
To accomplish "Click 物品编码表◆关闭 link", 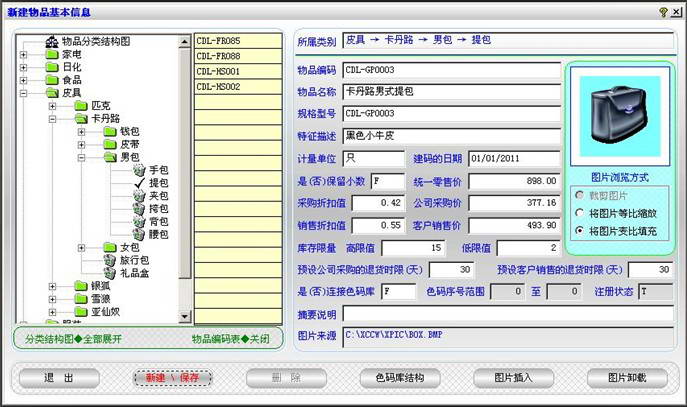I will click(x=230, y=339).
